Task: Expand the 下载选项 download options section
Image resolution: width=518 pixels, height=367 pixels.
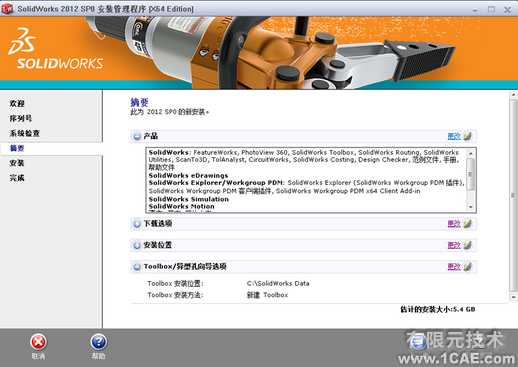Action: 137,224
